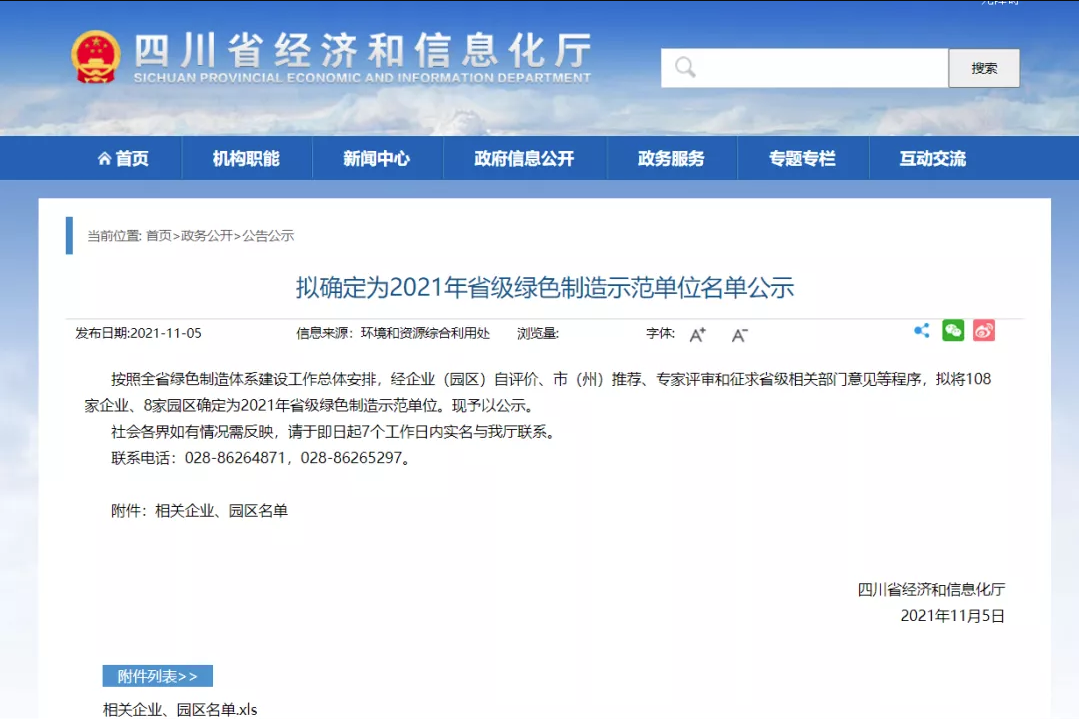Decrease font size with A- icon
The width and height of the screenshot is (1079, 719).
coord(739,334)
